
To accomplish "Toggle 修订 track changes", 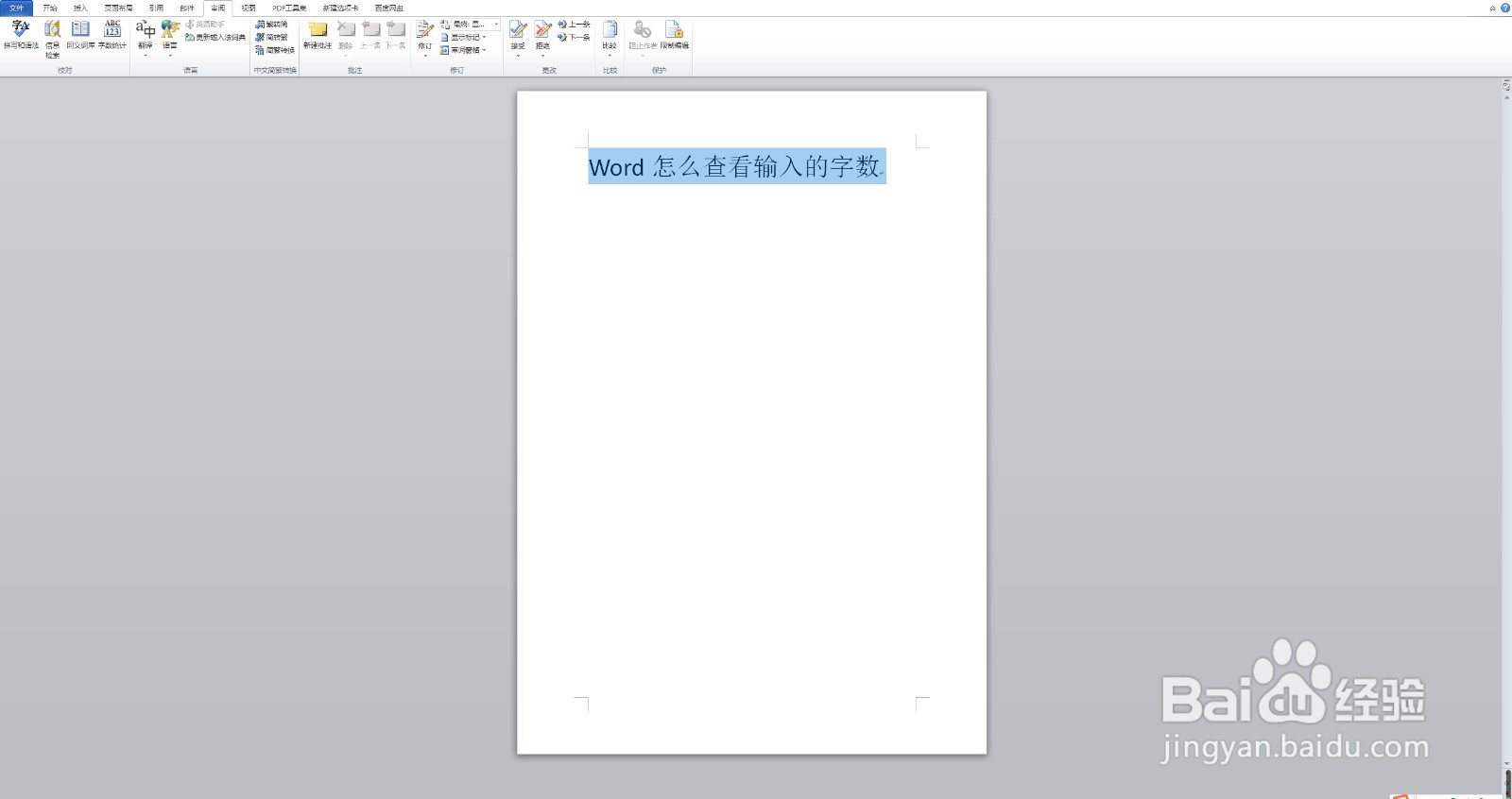I will [425, 38].
